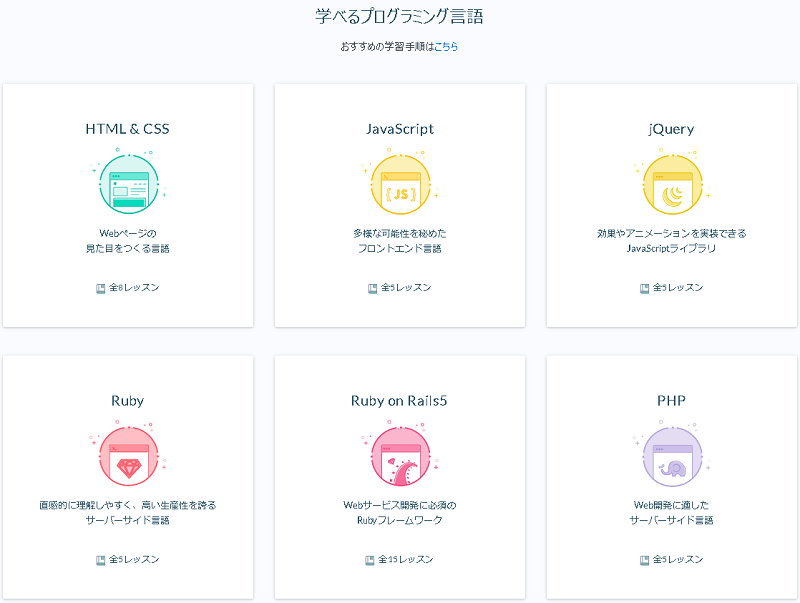This screenshot has width=800, height=603.
Task: Click the Web開発に適した description in PHP card
Action: click(x=671, y=505)
